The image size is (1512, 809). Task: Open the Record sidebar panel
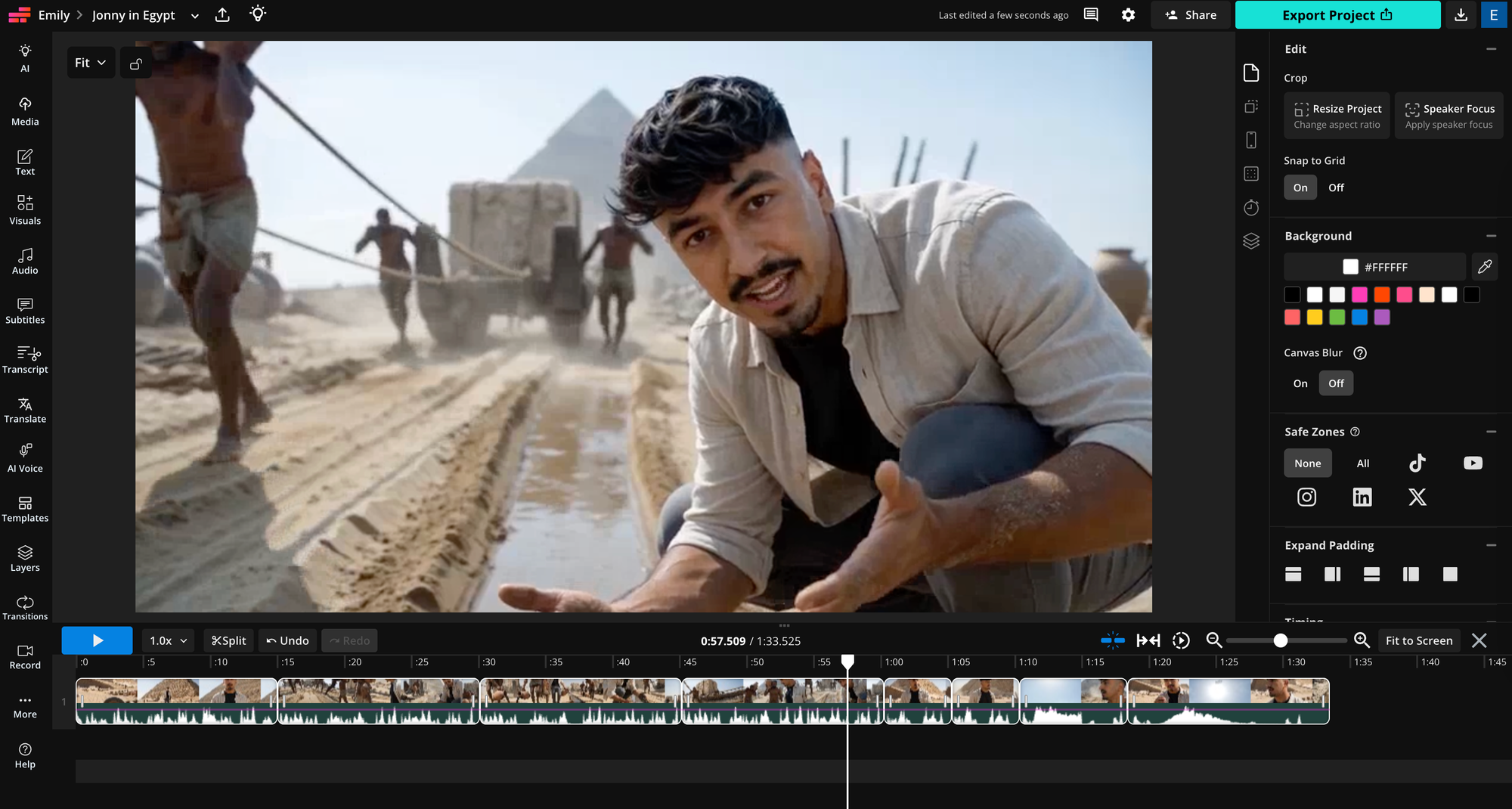25,656
